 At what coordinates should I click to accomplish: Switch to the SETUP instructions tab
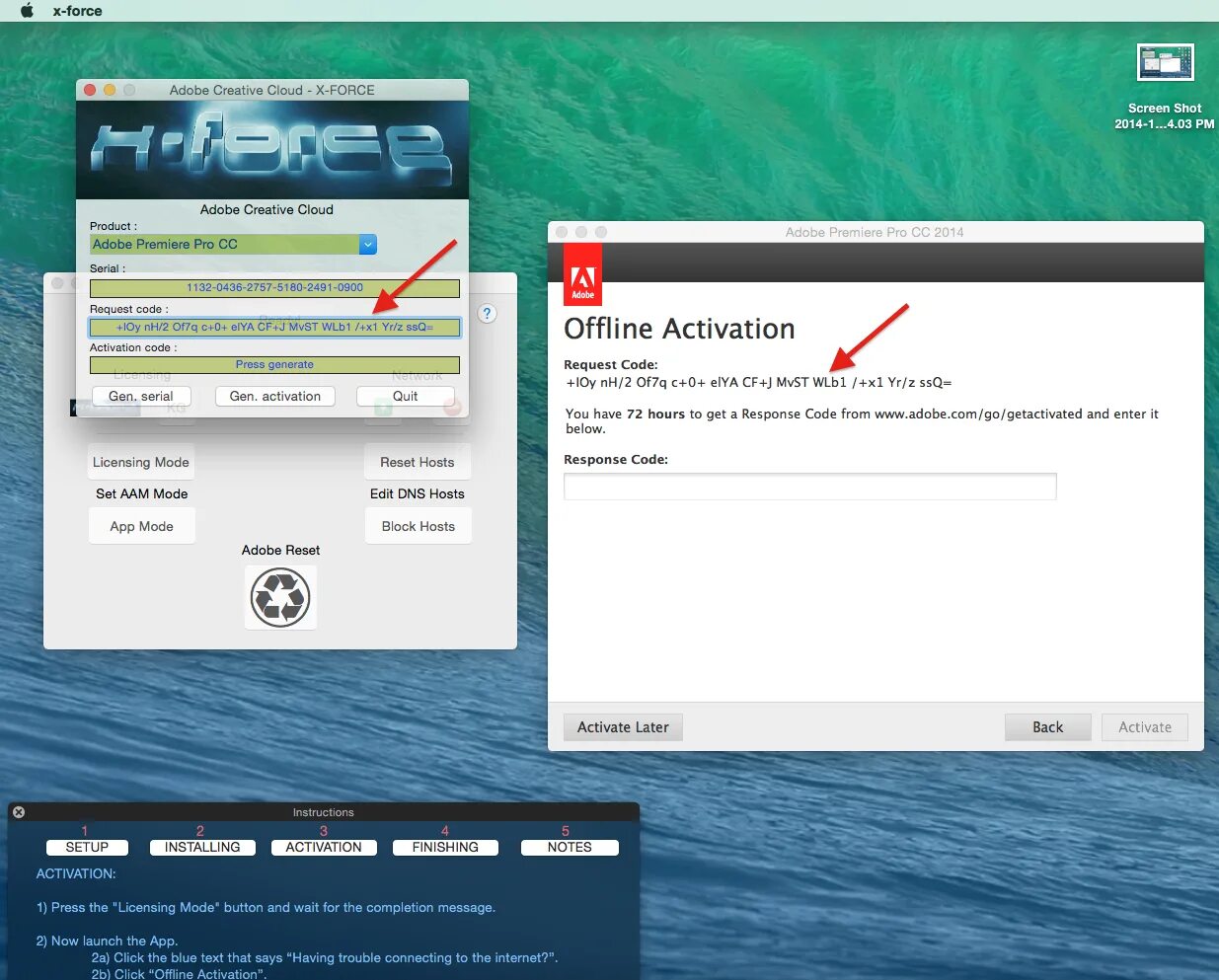[x=87, y=847]
